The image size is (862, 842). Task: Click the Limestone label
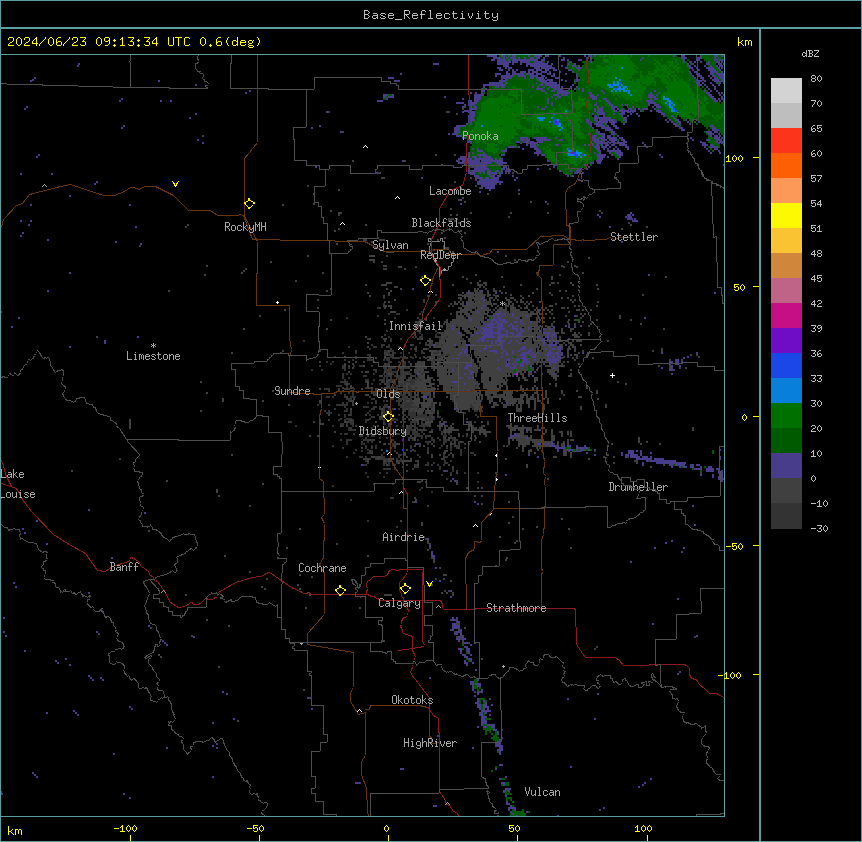point(153,356)
